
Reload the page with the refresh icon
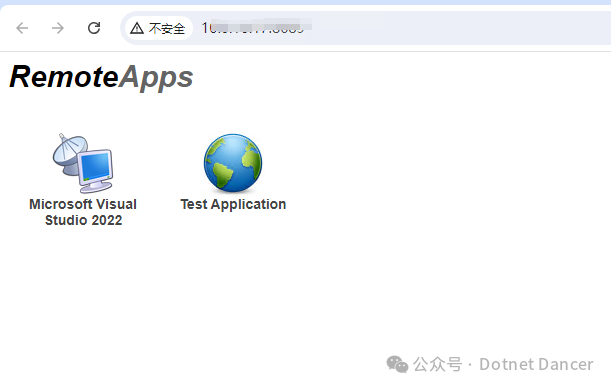pyautogui.click(x=94, y=28)
